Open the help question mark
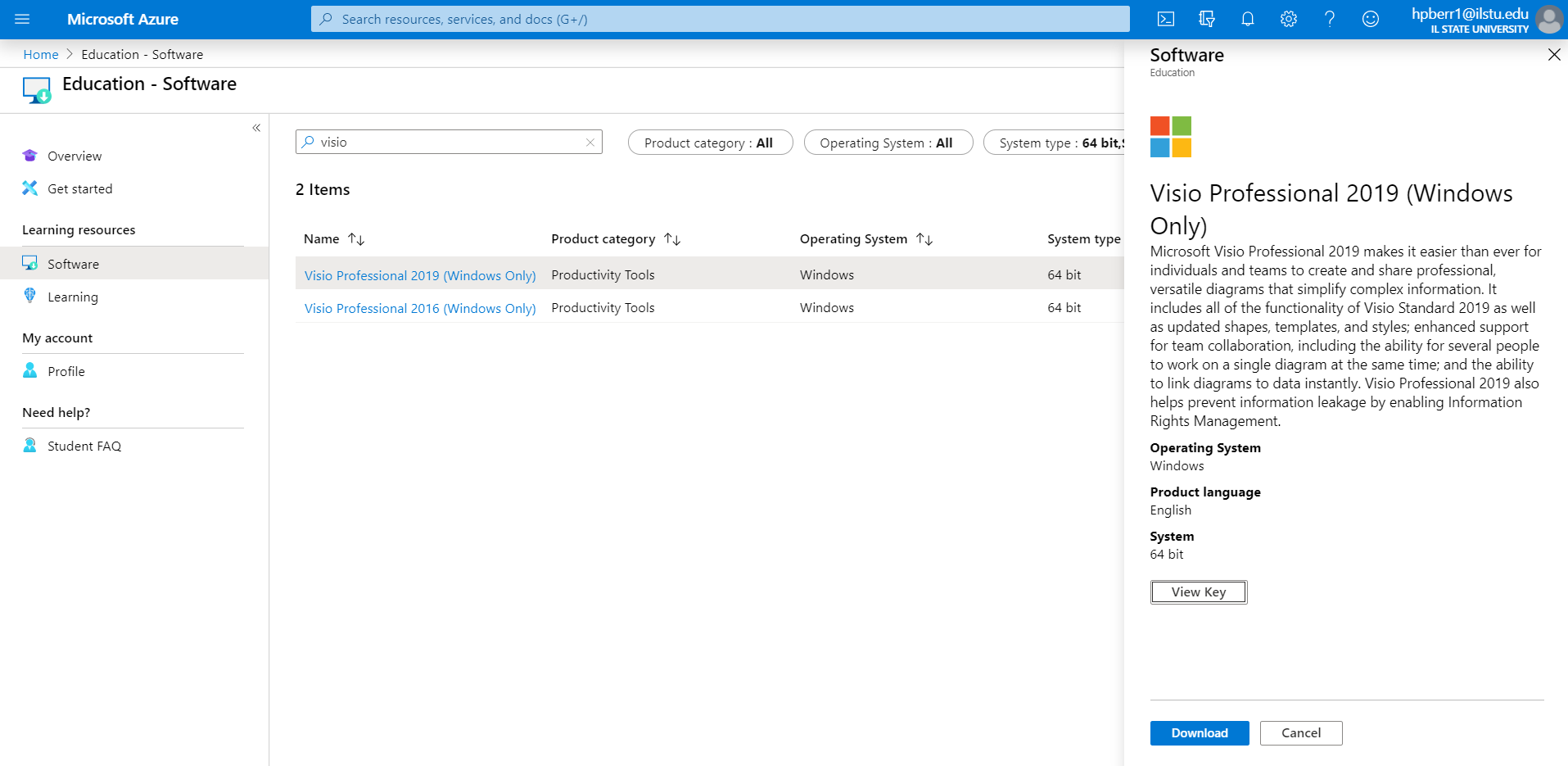The width and height of the screenshot is (1568, 766). [x=1330, y=19]
